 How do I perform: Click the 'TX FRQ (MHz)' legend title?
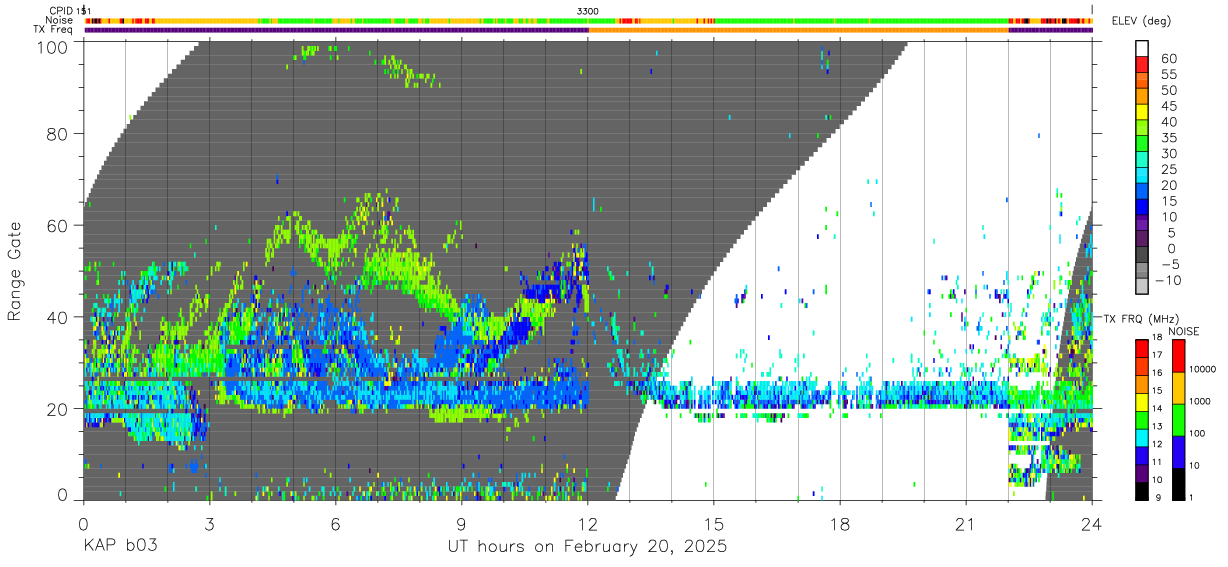point(1142,318)
